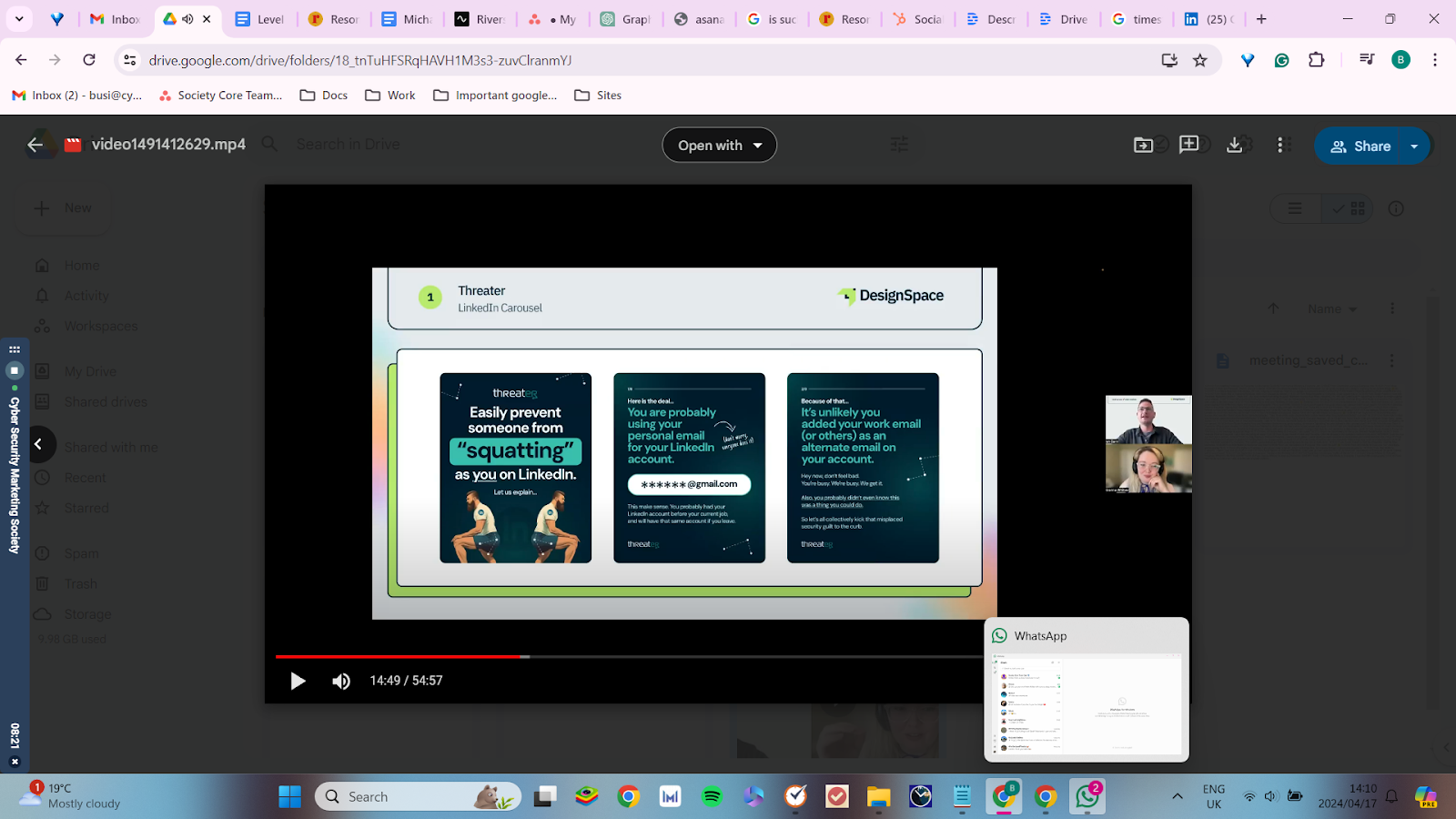Switch to the 'times' Google tab
The image size is (1456, 819).
[x=1137, y=18]
